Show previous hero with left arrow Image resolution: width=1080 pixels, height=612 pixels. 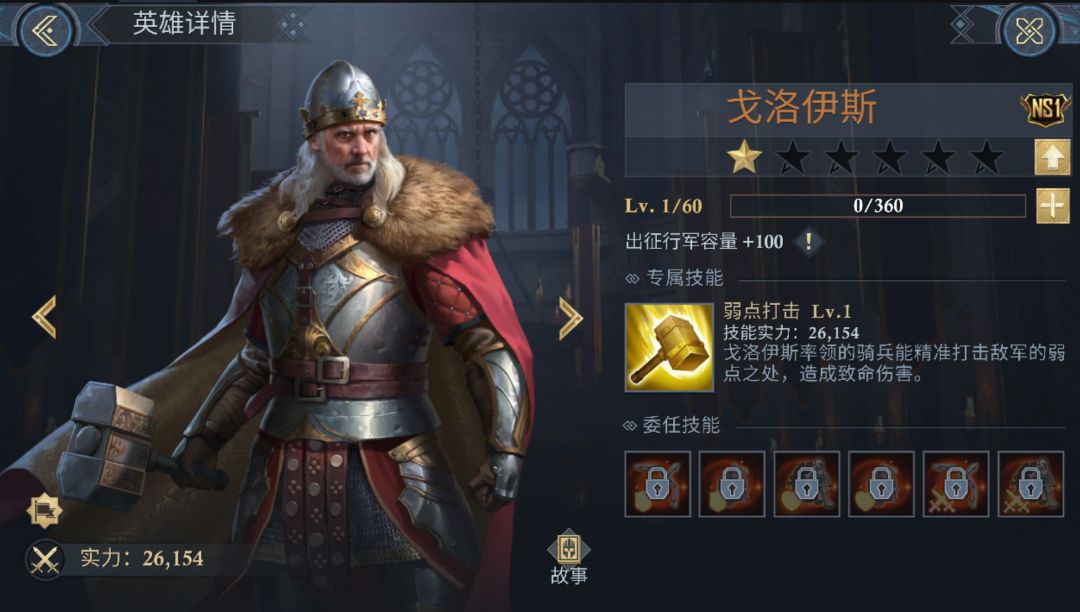pos(45,317)
